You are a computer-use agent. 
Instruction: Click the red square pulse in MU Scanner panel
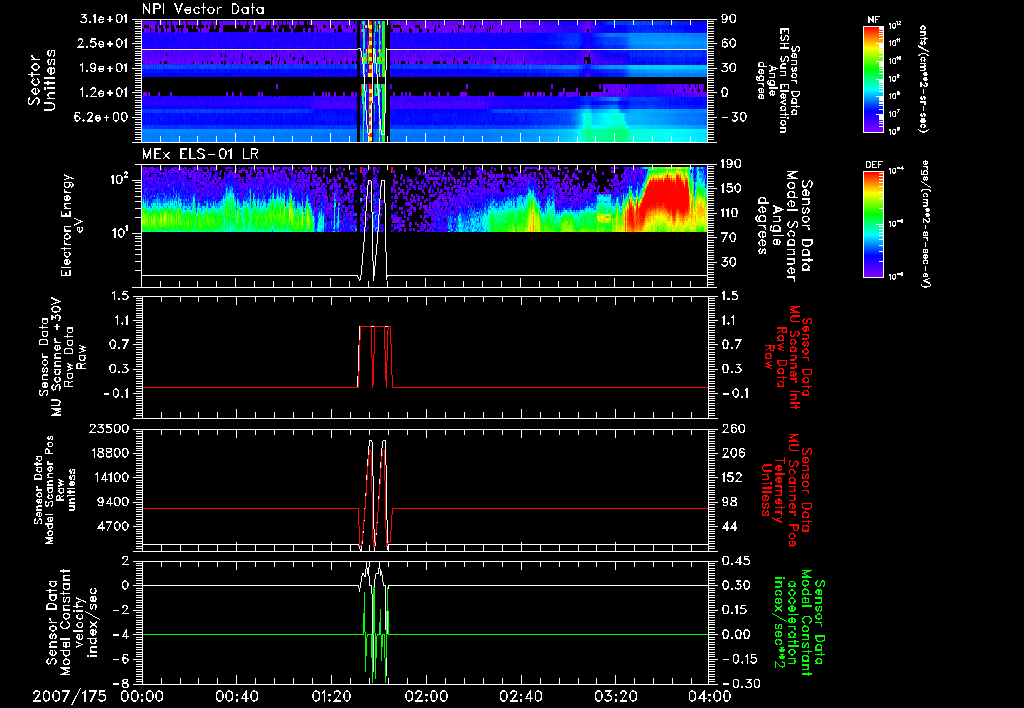point(375,357)
